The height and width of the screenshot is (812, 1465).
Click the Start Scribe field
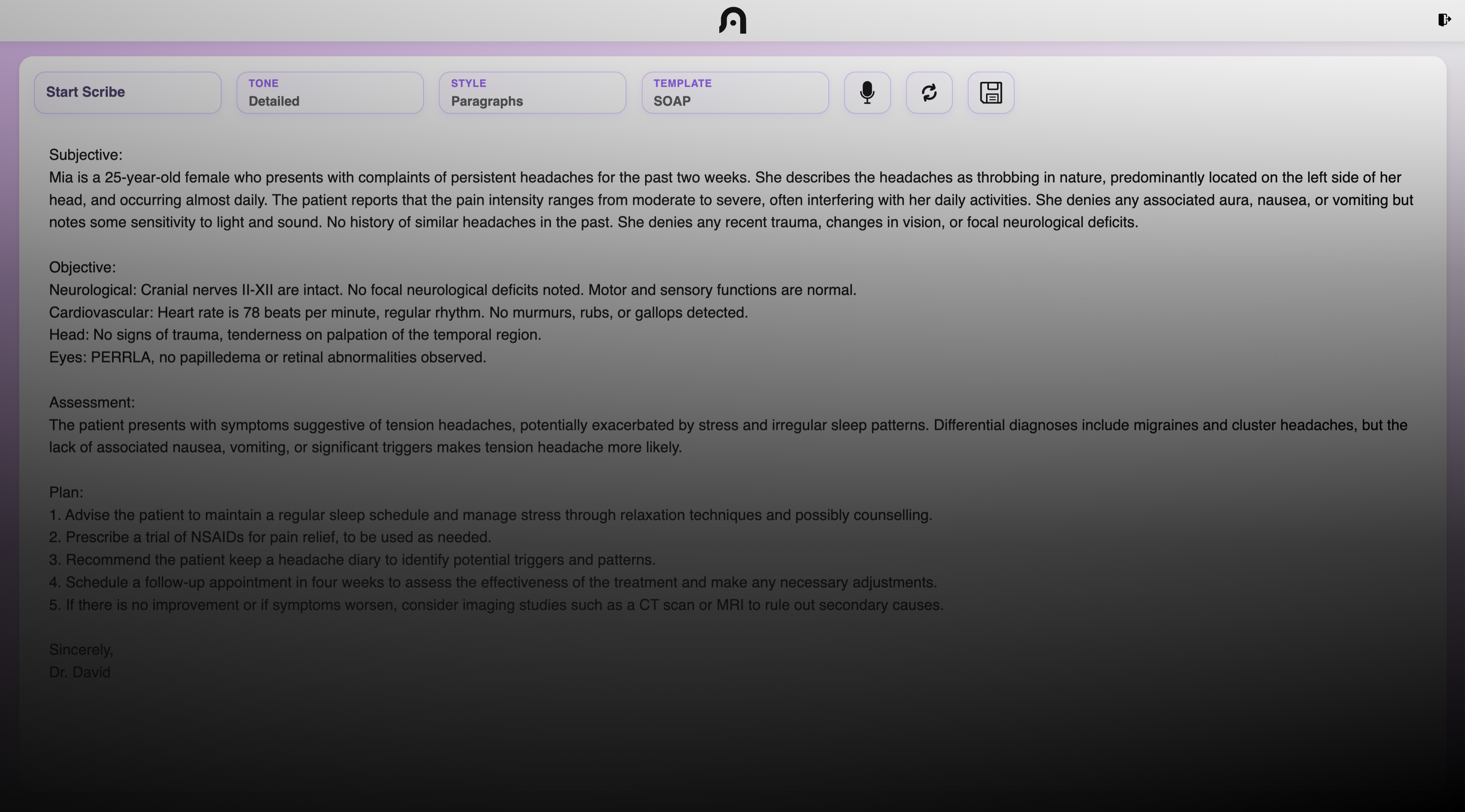point(127,93)
